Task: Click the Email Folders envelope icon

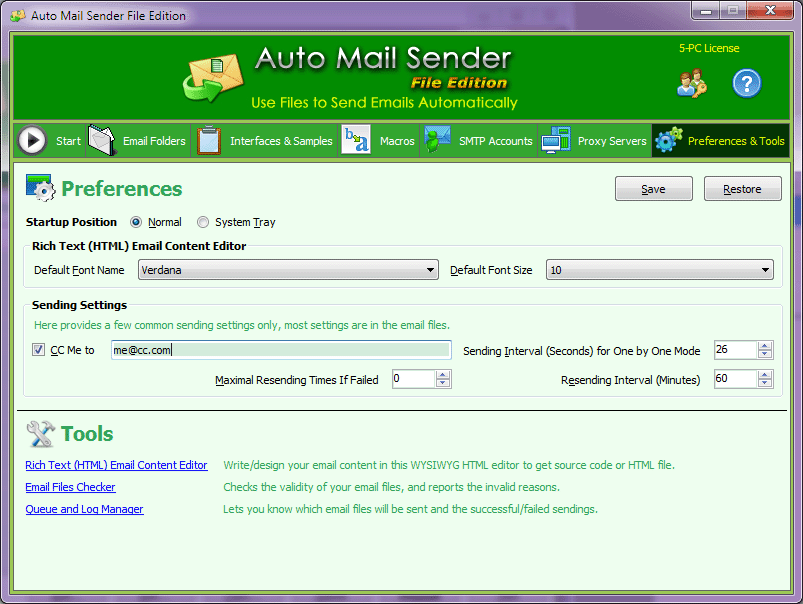Action: click(102, 140)
